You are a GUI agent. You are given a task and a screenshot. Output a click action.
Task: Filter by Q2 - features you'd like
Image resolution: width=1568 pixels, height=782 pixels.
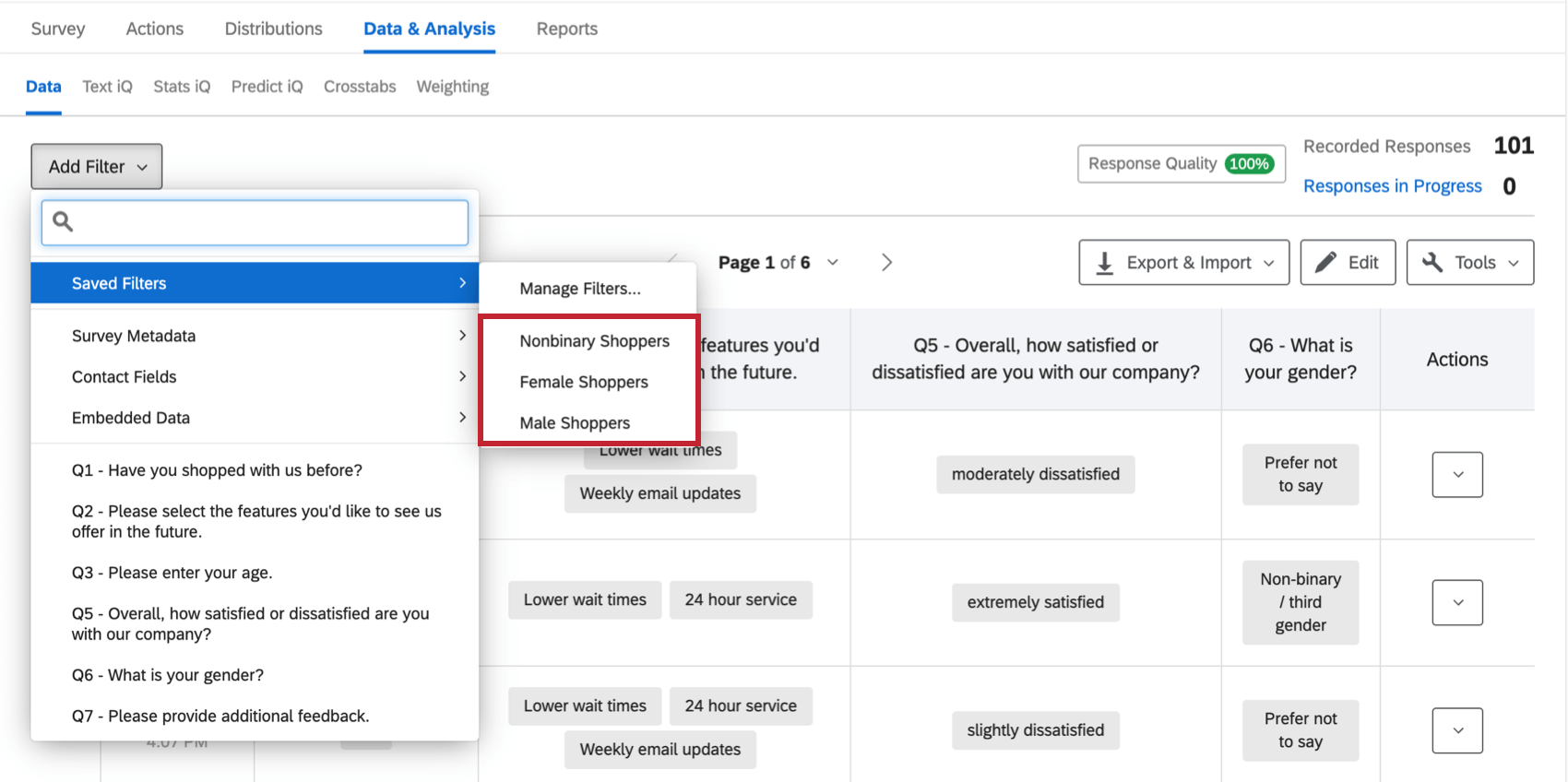click(255, 521)
